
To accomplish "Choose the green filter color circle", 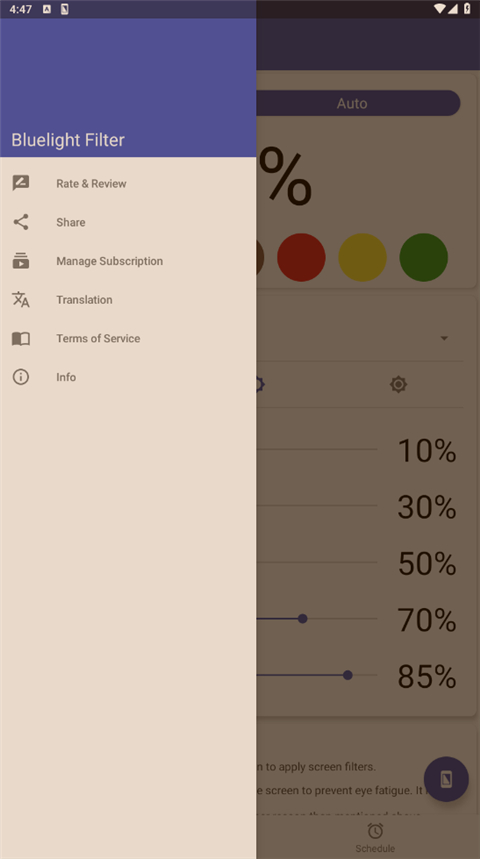I will tap(424, 257).
